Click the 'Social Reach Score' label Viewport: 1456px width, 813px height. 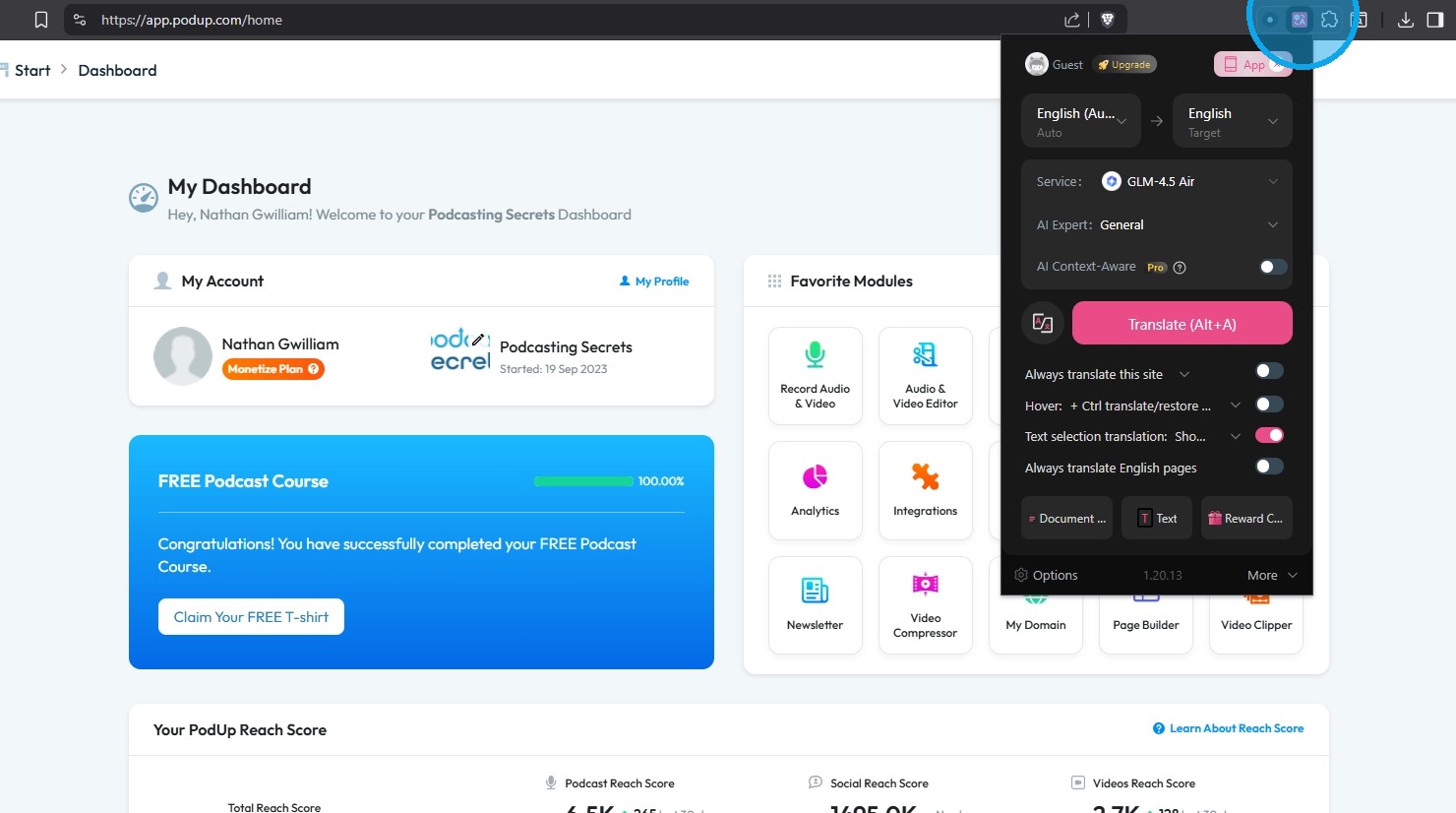click(x=880, y=783)
